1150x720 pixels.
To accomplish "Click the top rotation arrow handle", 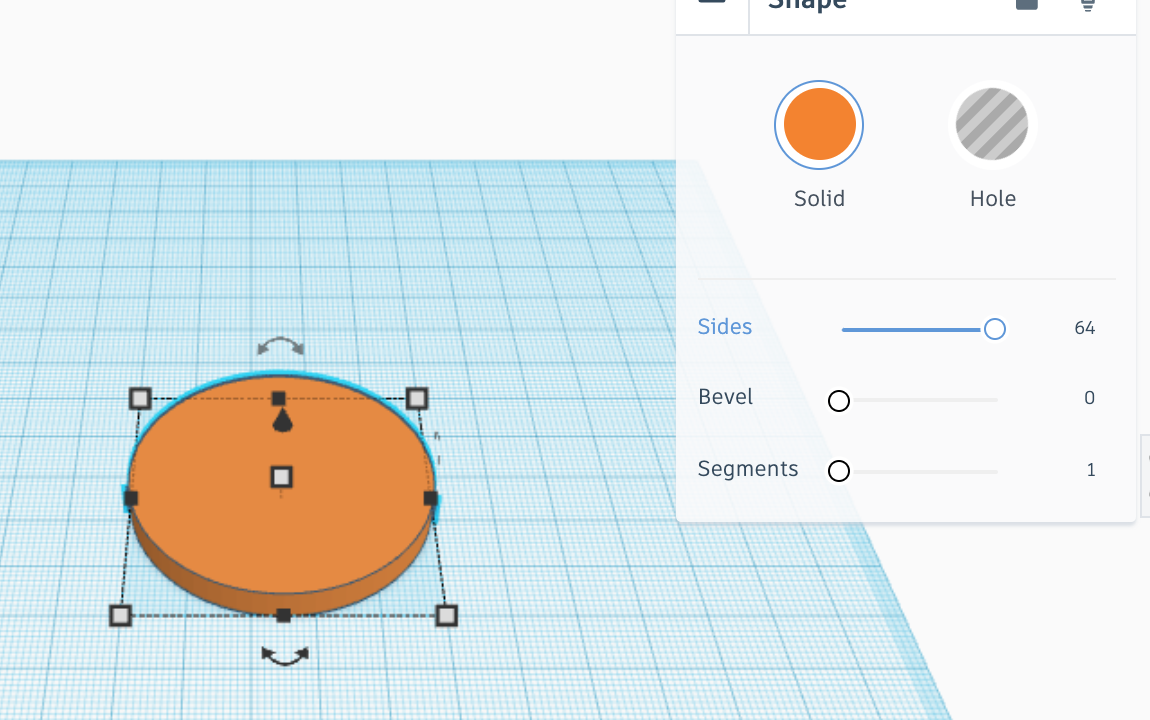I will coord(281,345).
